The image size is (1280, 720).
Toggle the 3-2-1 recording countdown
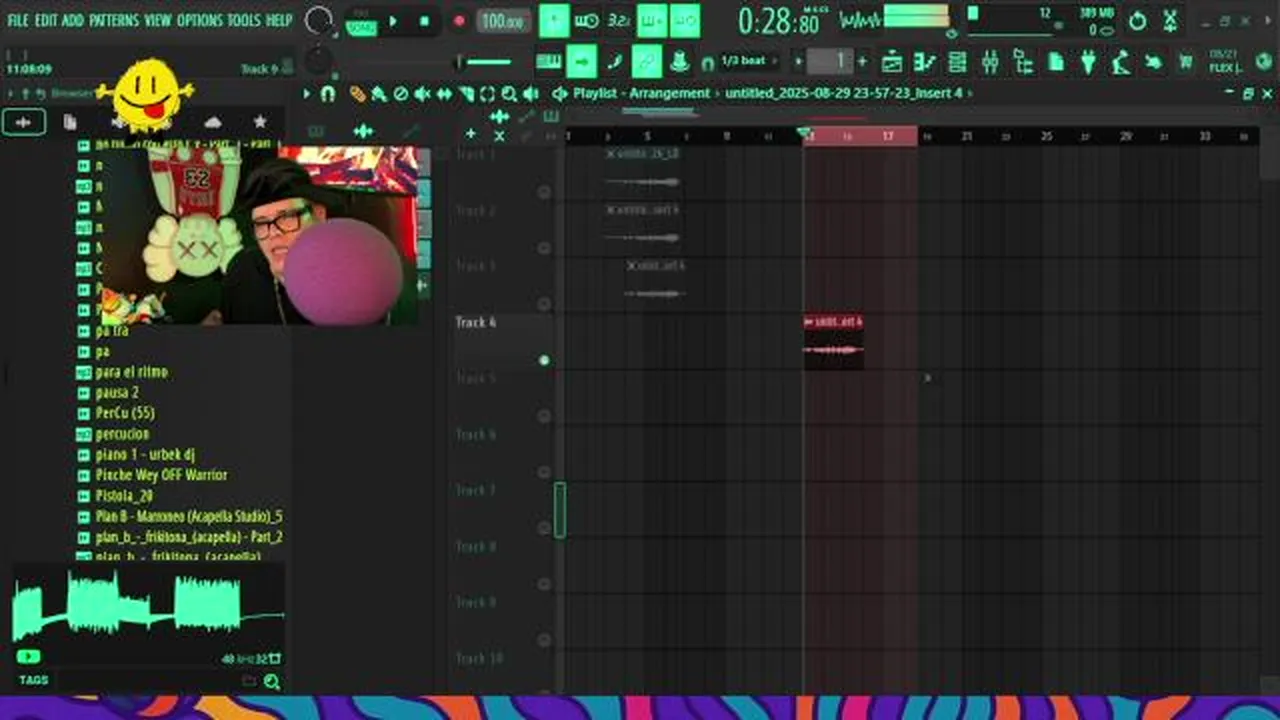(619, 21)
